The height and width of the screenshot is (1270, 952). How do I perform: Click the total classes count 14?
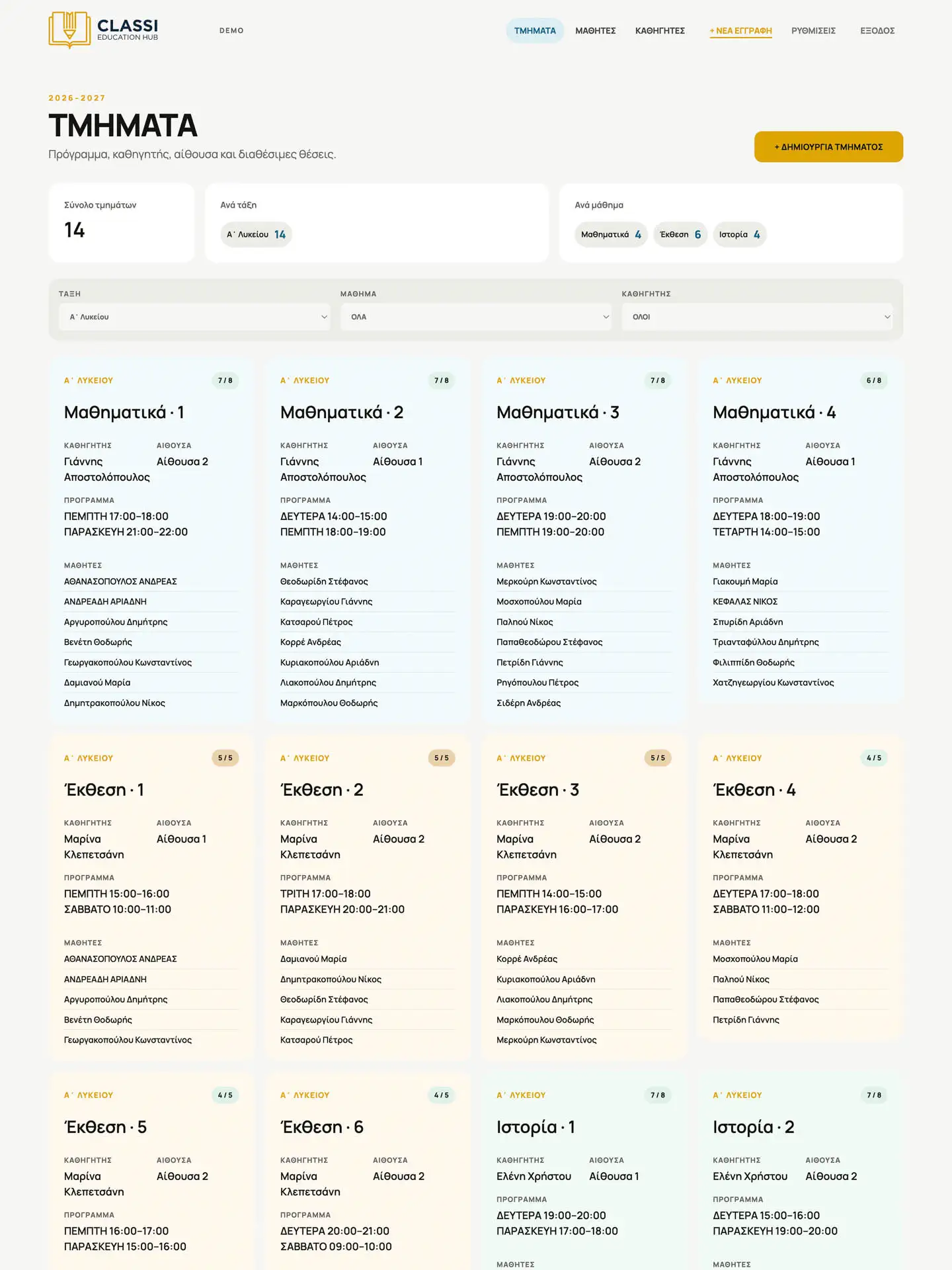coord(75,230)
